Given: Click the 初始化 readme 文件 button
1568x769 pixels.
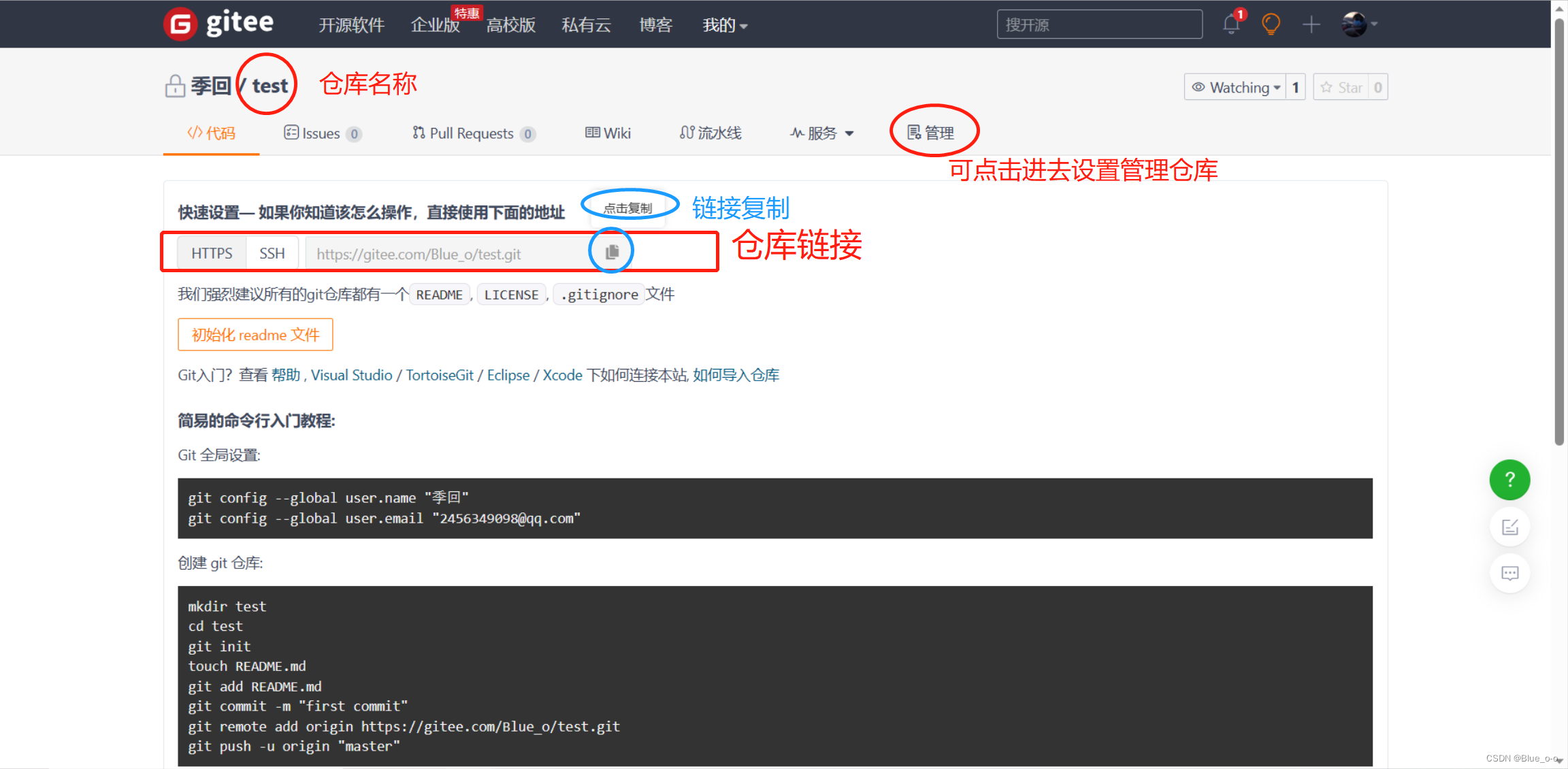Looking at the screenshot, I should (x=255, y=334).
